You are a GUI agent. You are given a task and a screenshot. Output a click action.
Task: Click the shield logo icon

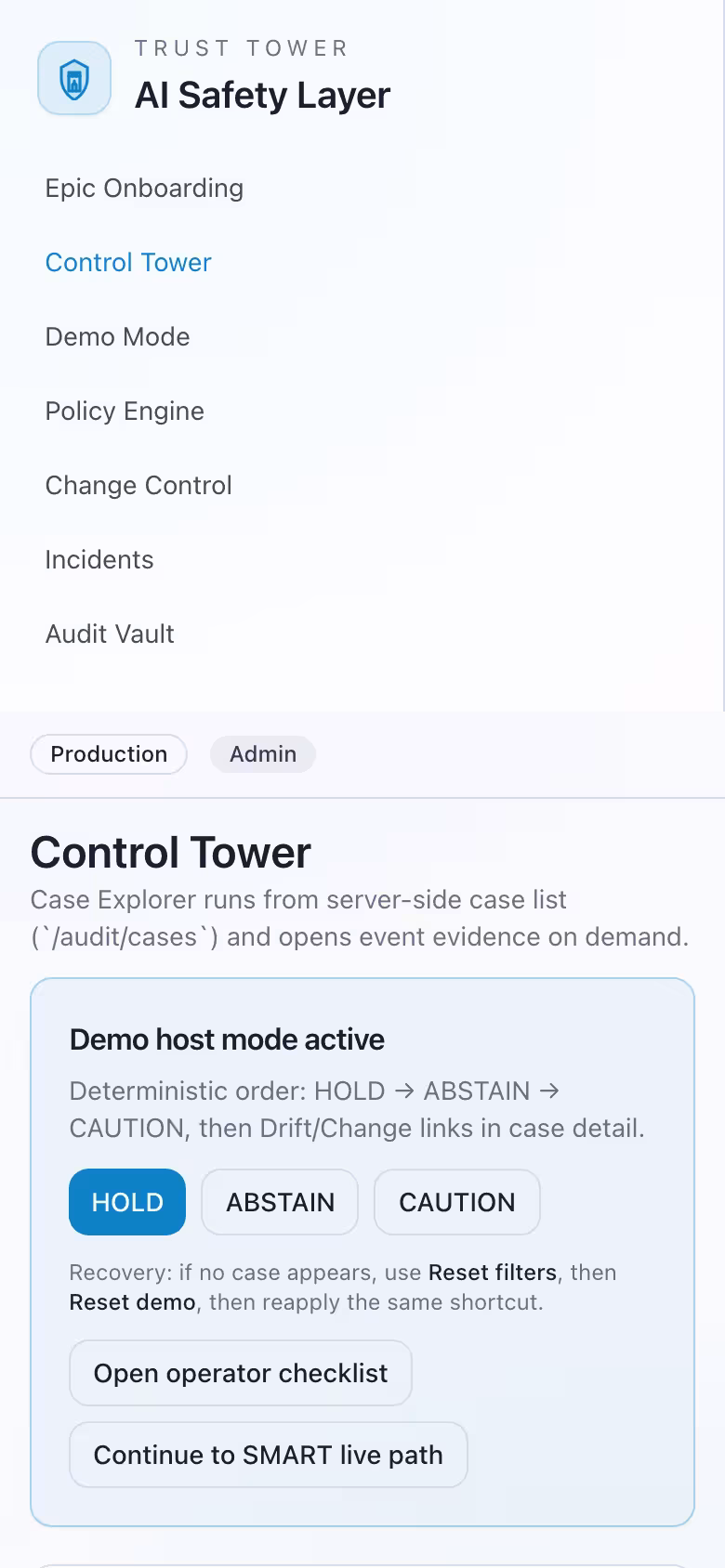(x=73, y=79)
